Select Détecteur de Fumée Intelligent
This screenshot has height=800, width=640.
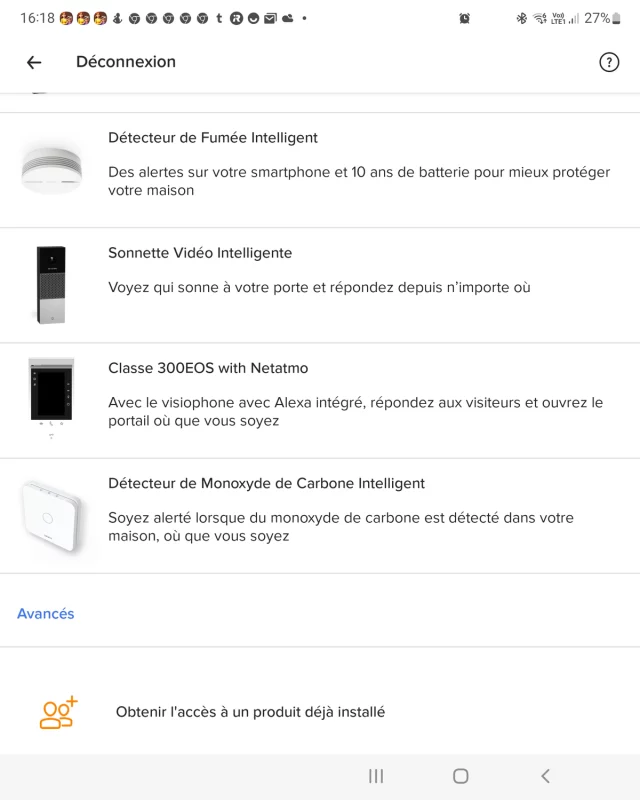[213, 138]
